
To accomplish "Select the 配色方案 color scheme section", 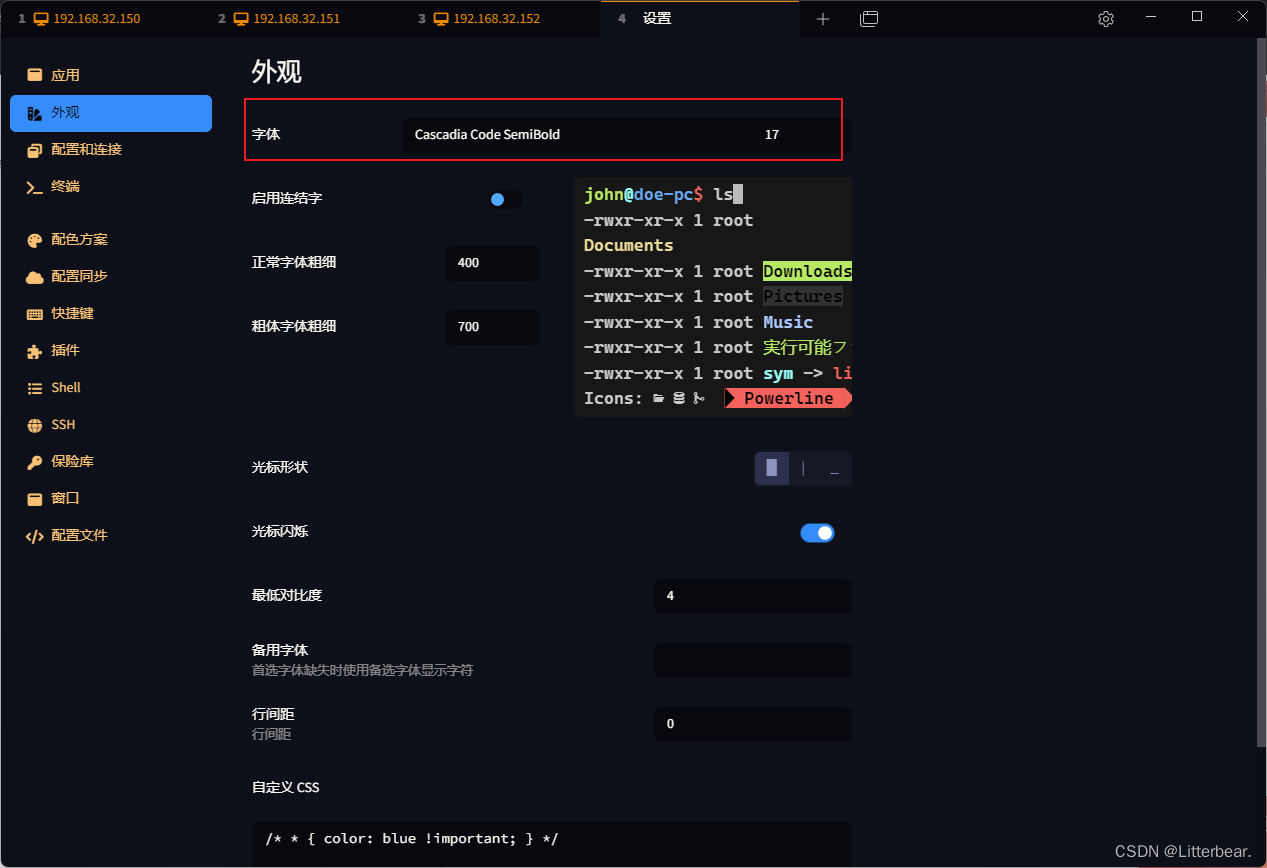I will pyautogui.click(x=110, y=239).
